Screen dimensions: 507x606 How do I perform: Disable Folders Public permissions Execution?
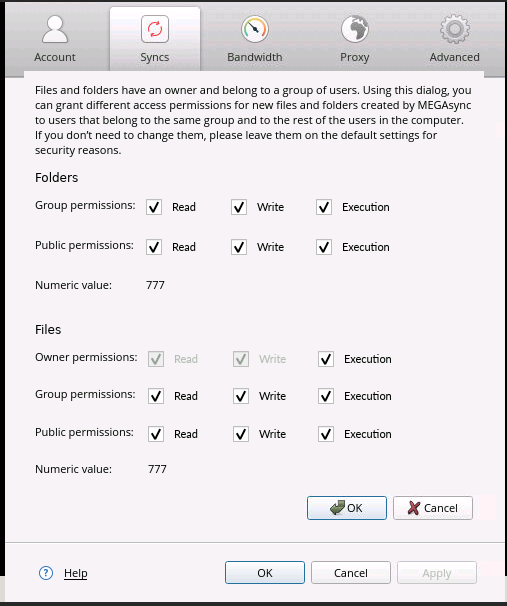tap(324, 247)
